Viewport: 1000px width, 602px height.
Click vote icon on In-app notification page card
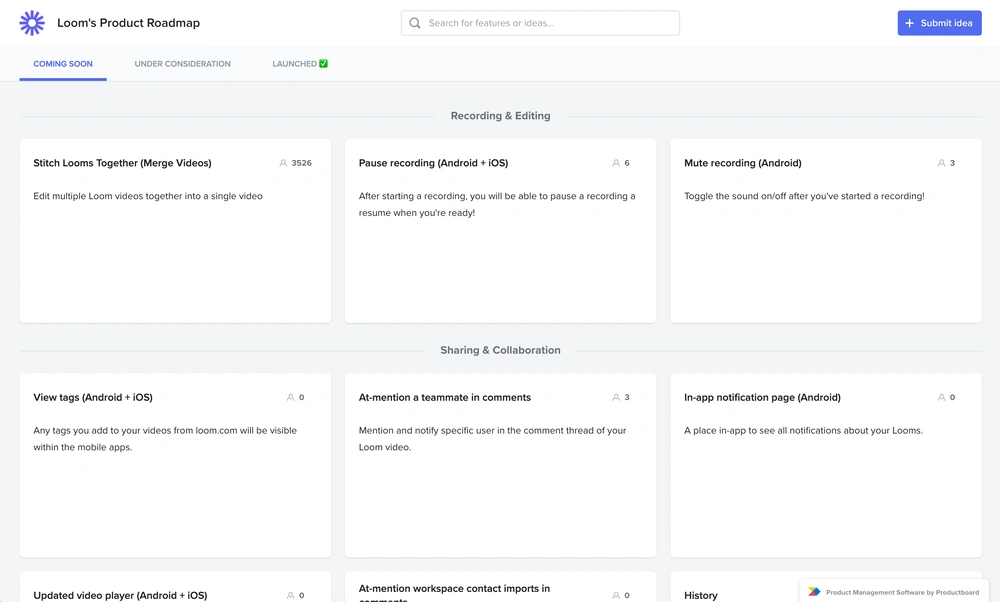click(x=941, y=397)
